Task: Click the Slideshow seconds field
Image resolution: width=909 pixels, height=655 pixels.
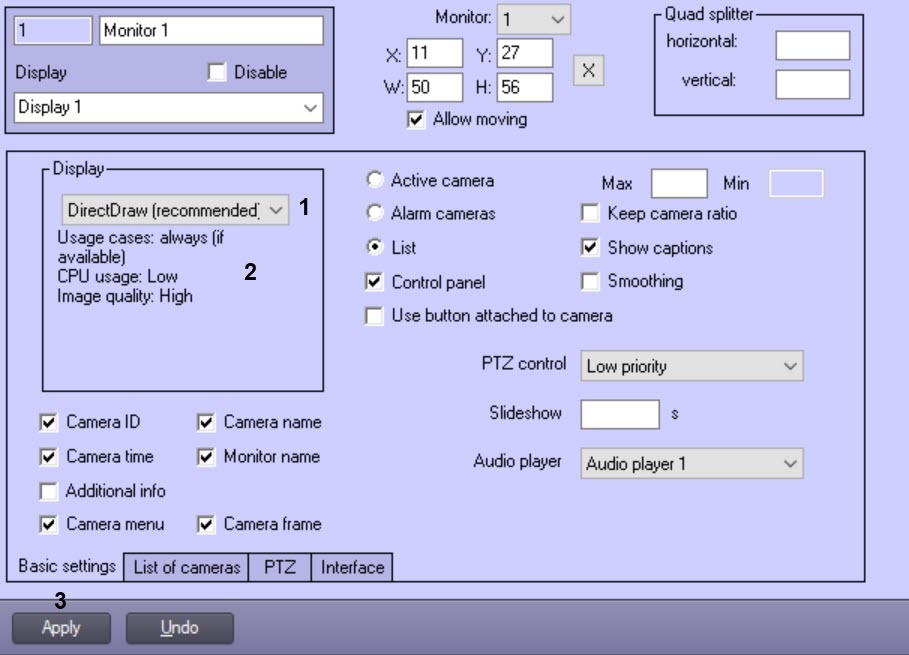Action: click(x=620, y=414)
